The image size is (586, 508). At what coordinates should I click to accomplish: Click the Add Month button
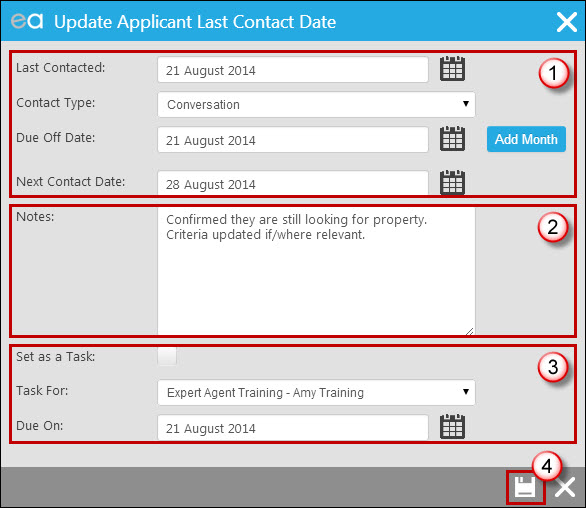point(526,139)
